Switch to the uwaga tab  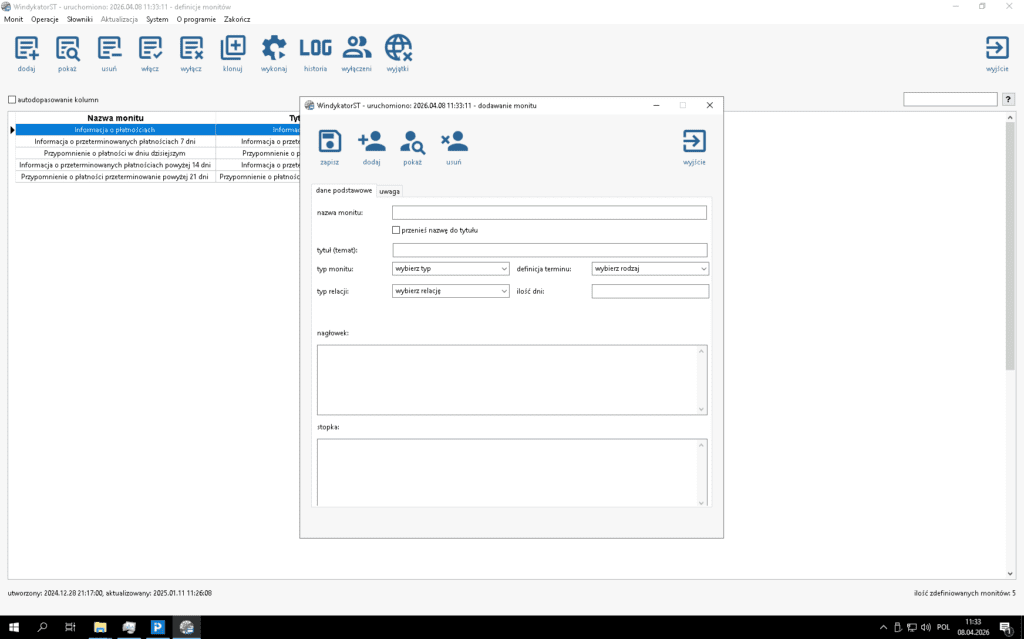[x=389, y=190]
